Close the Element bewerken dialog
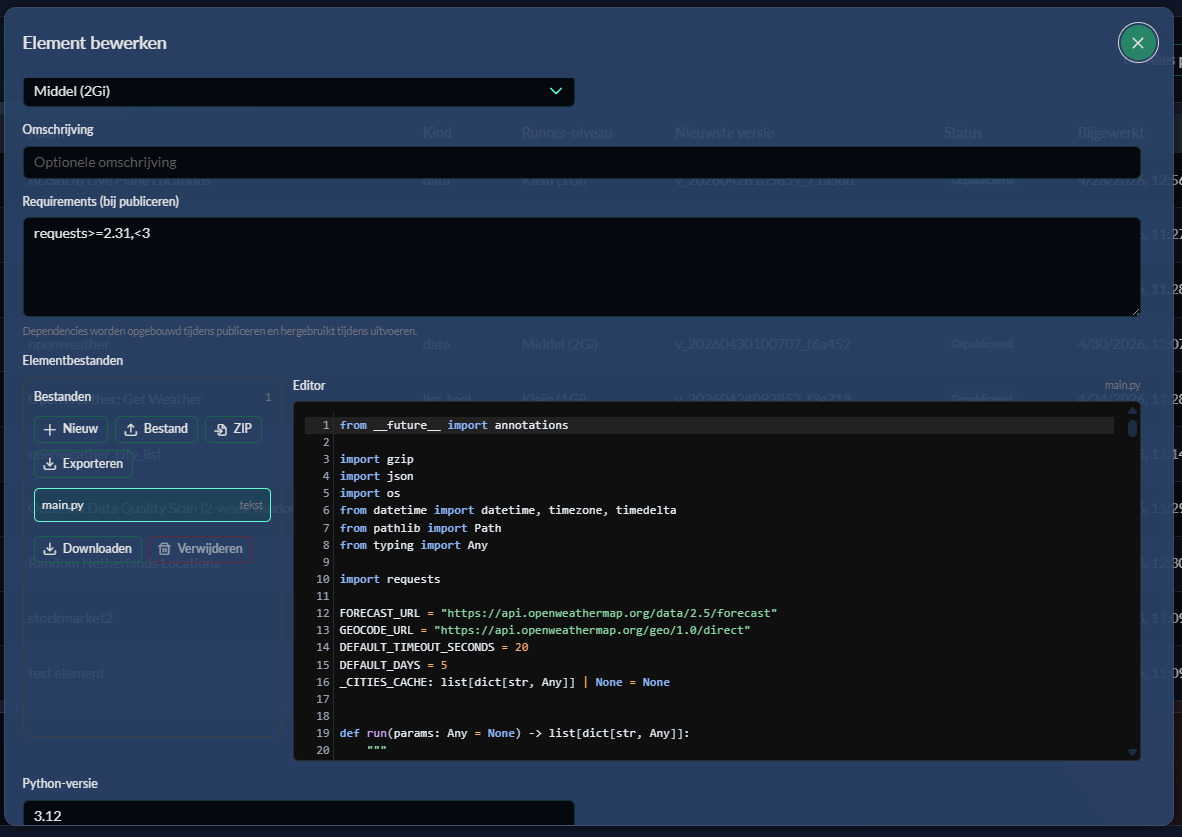The height and width of the screenshot is (837, 1182). (x=1138, y=43)
